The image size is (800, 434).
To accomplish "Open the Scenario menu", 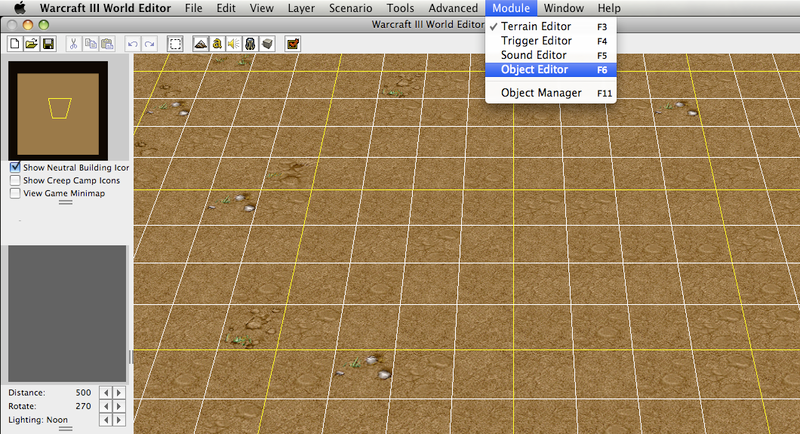I will [x=351, y=8].
